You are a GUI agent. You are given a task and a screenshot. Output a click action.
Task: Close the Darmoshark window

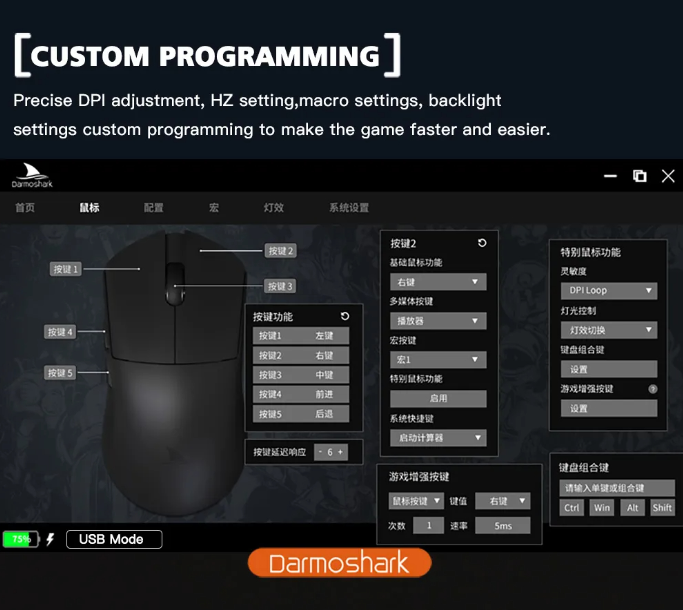[x=668, y=176]
